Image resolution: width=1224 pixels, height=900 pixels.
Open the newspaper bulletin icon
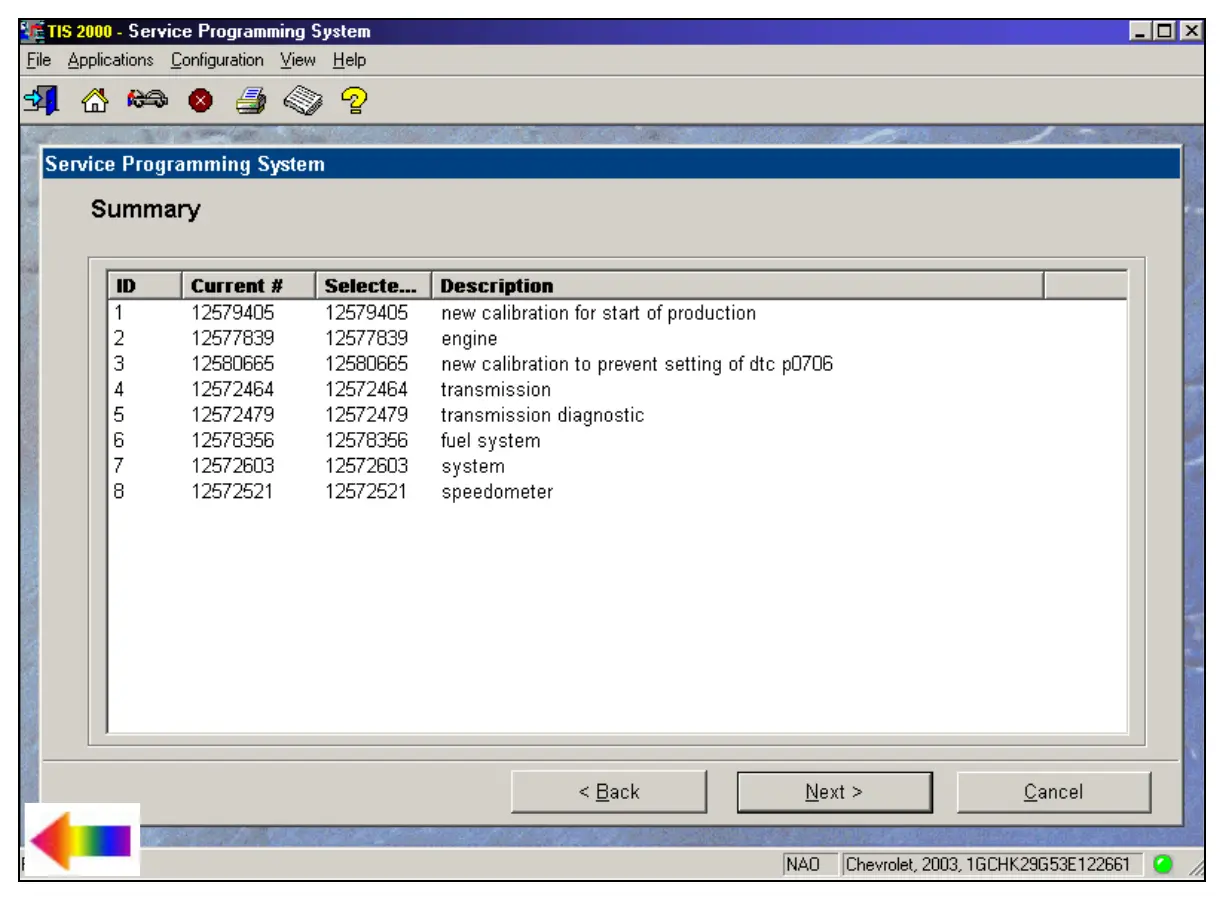click(302, 100)
